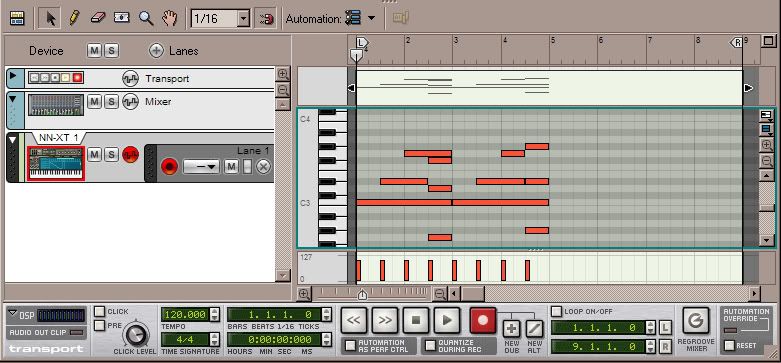This screenshot has height=363, width=781.
Task: Toggle NN-XT 1 red automation record icon
Action: (130, 154)
